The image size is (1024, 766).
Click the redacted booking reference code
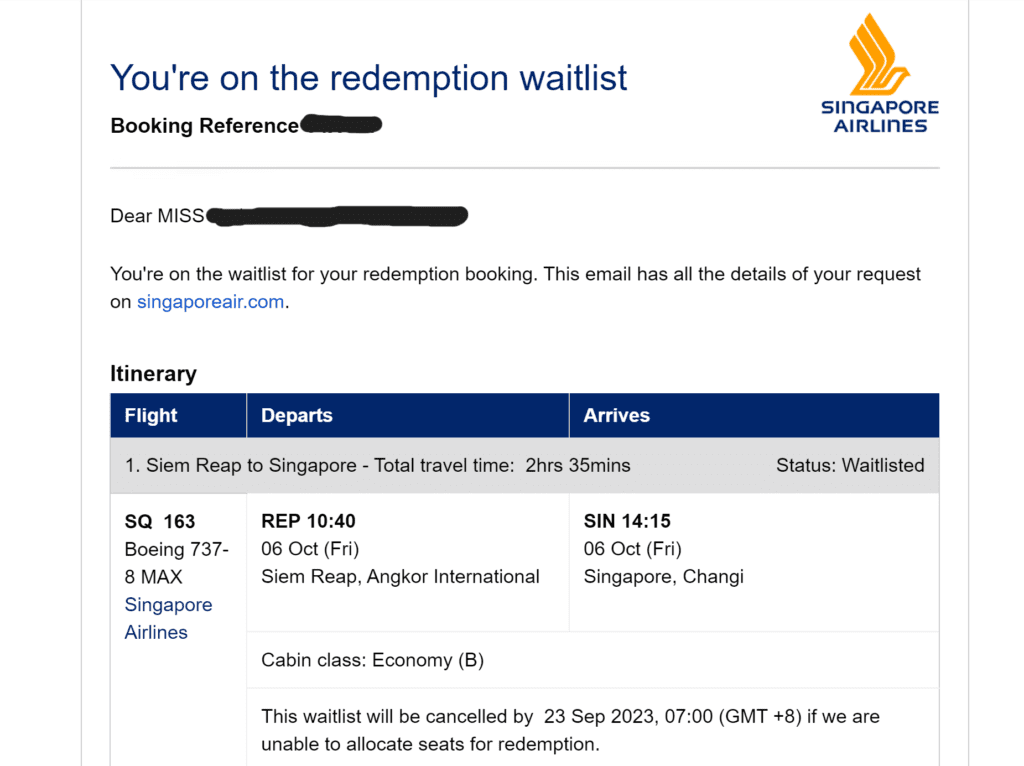tap(341, 125)
